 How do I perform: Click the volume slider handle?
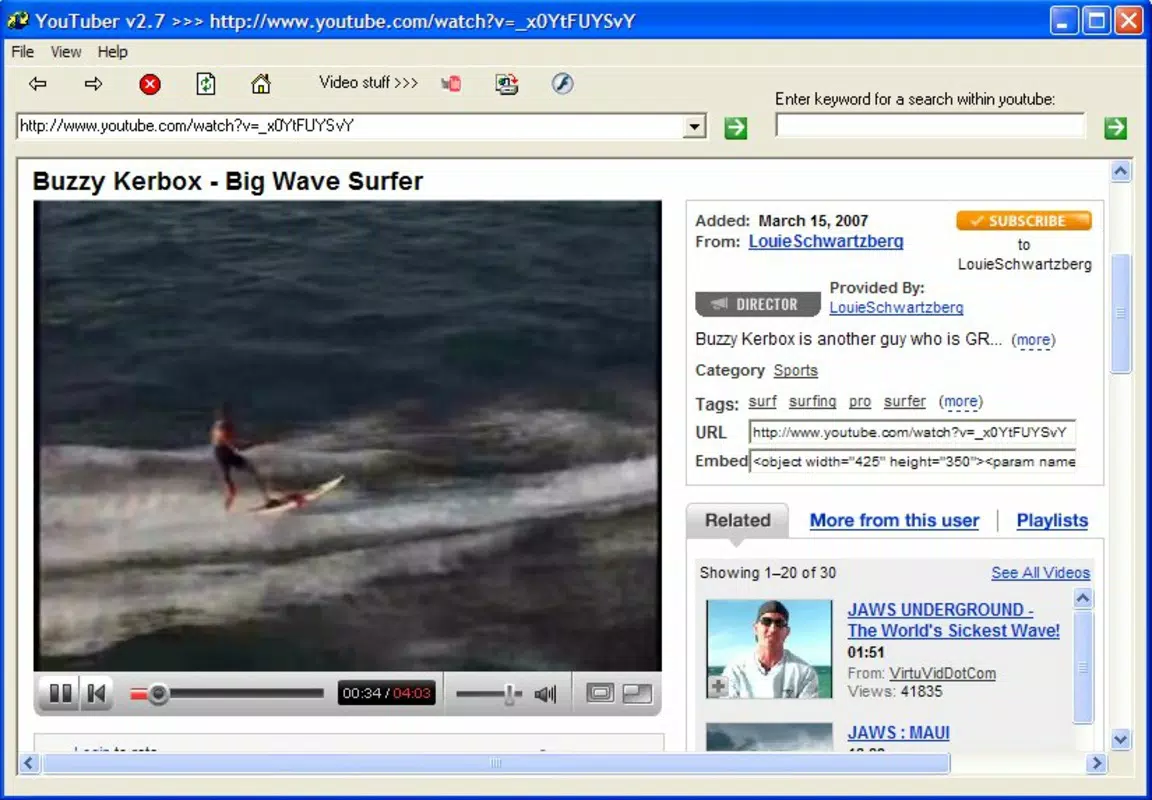509,693
